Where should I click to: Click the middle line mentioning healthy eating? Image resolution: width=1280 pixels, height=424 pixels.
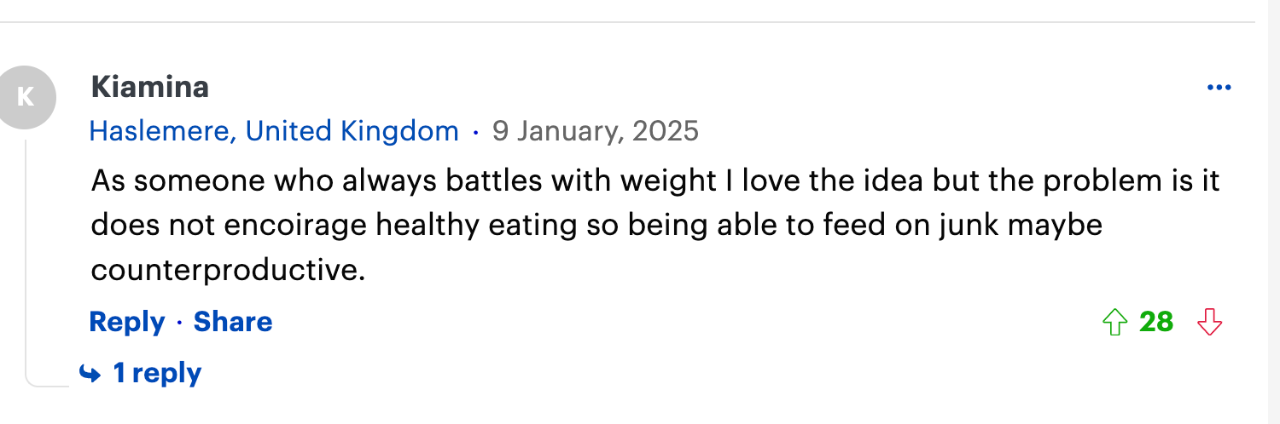(x=596, y=225)
